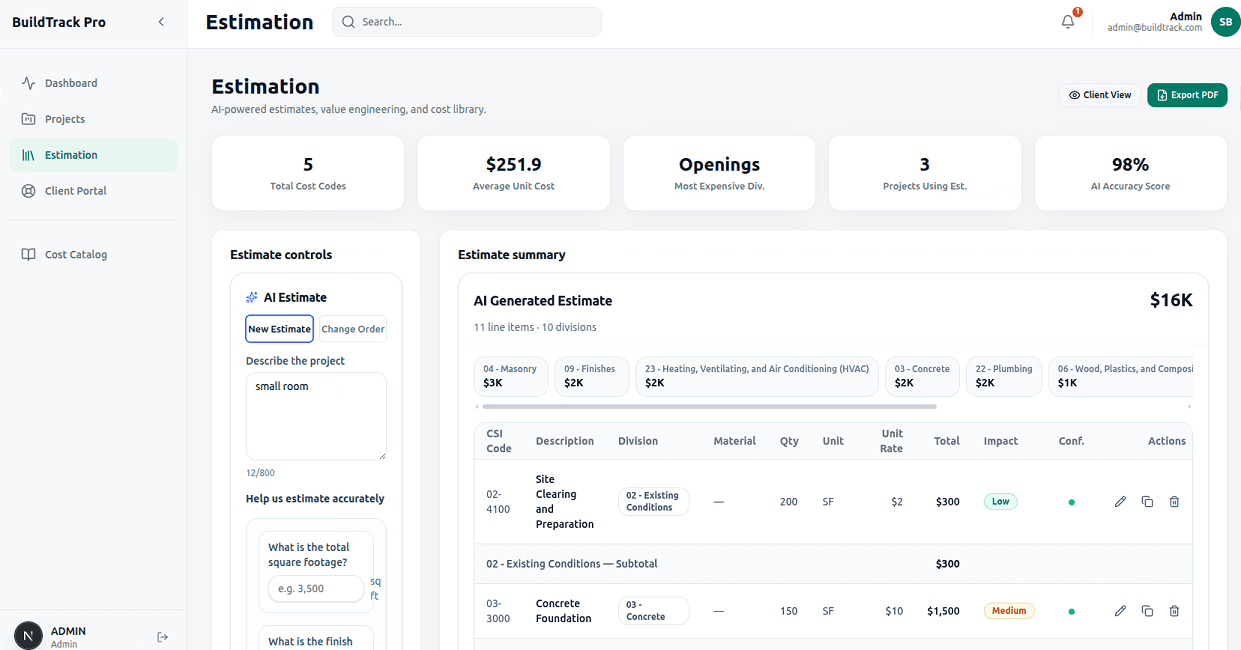This screenshot has height=650, width=1241.
Task: Click the Description column header
Action: pos(565,441)
